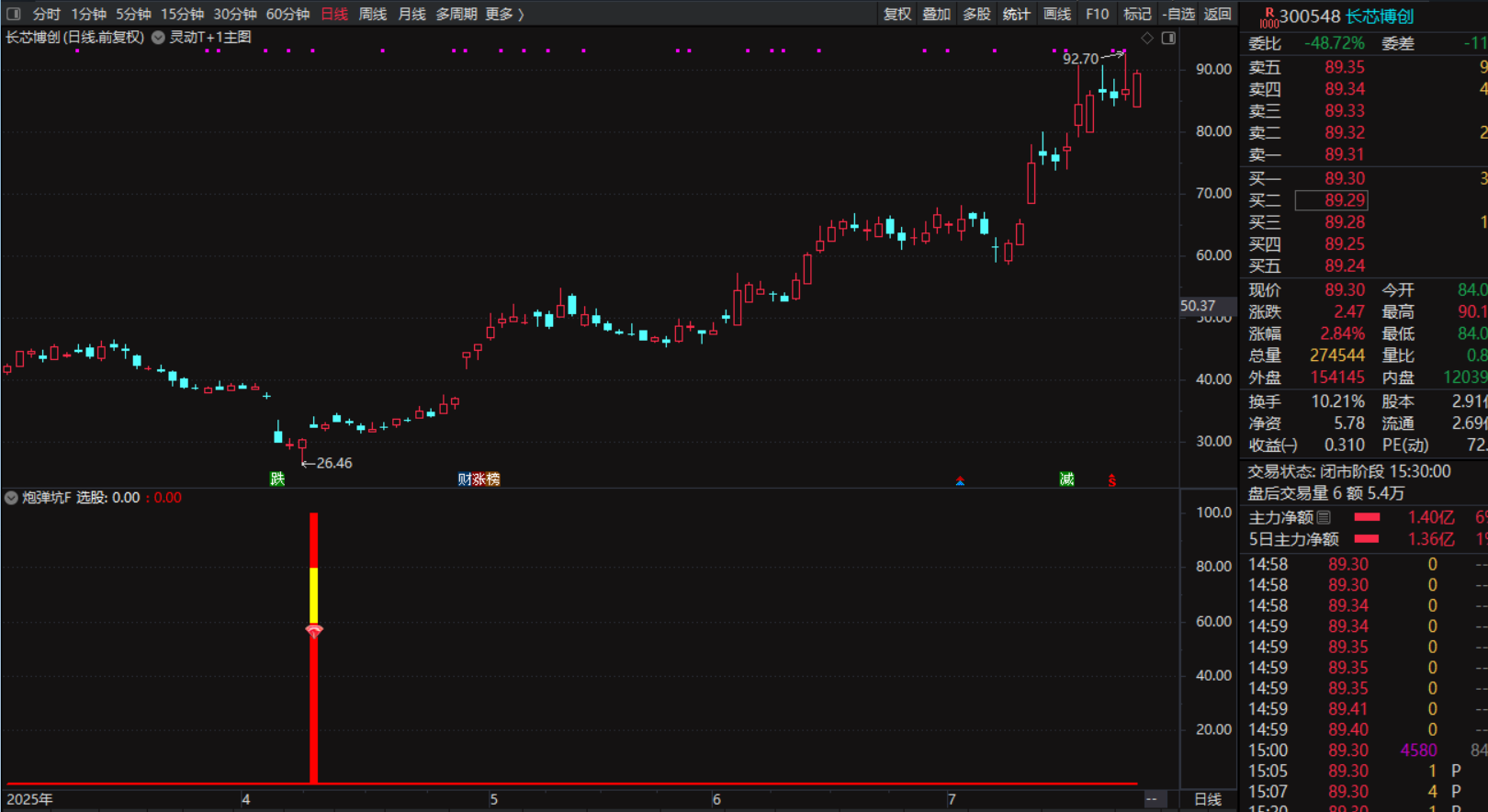This screenshot has height=812, width=1488.
Task: Click the 复权 adjustment button
Action: [896, 14]
